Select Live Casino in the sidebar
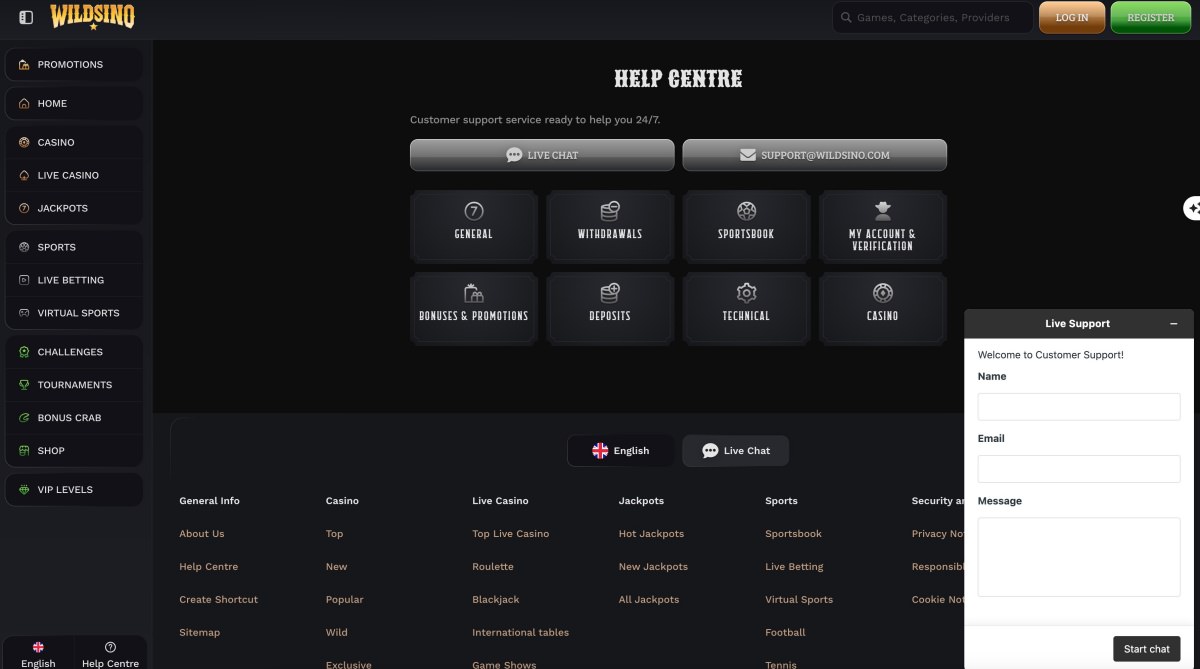Image resolution: width=1200 pixels, height=669 pixels. [x=74, y=176]
